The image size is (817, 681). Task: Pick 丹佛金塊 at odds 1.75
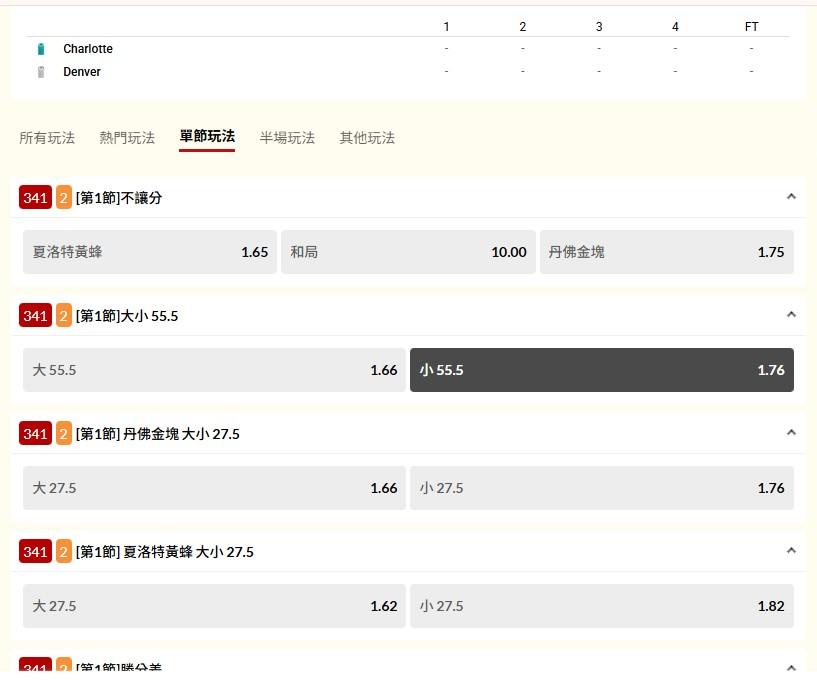click(666, 252)
